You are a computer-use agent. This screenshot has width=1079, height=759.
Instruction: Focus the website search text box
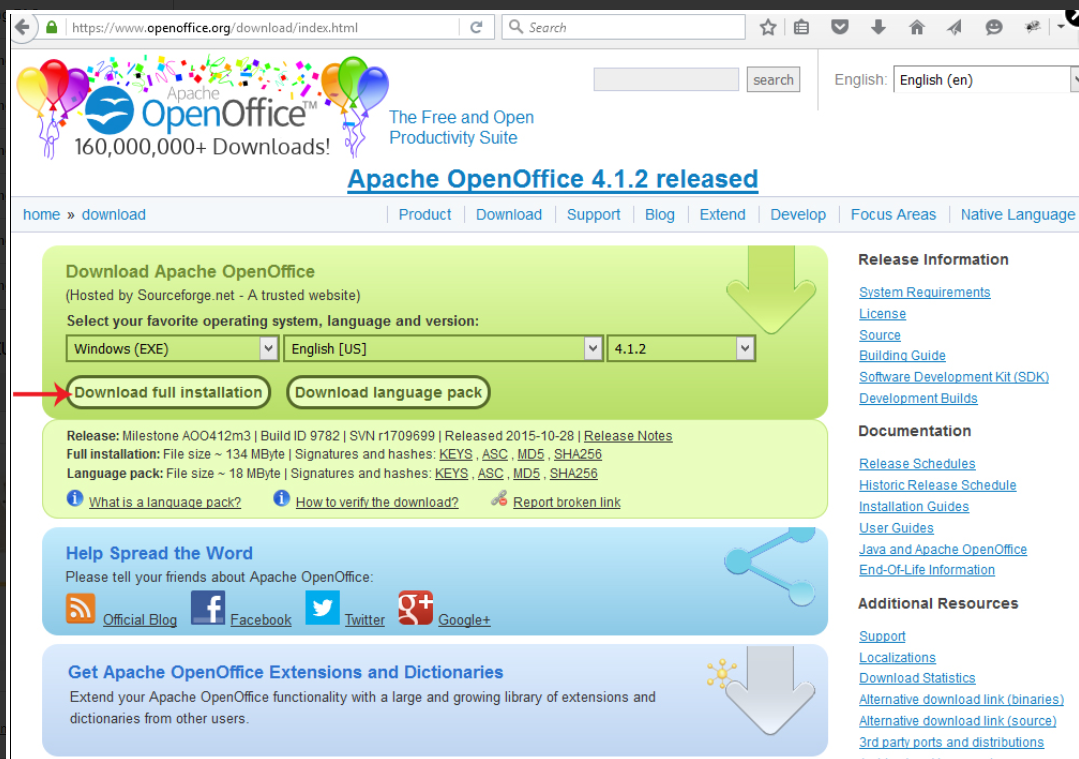point(666,80)
